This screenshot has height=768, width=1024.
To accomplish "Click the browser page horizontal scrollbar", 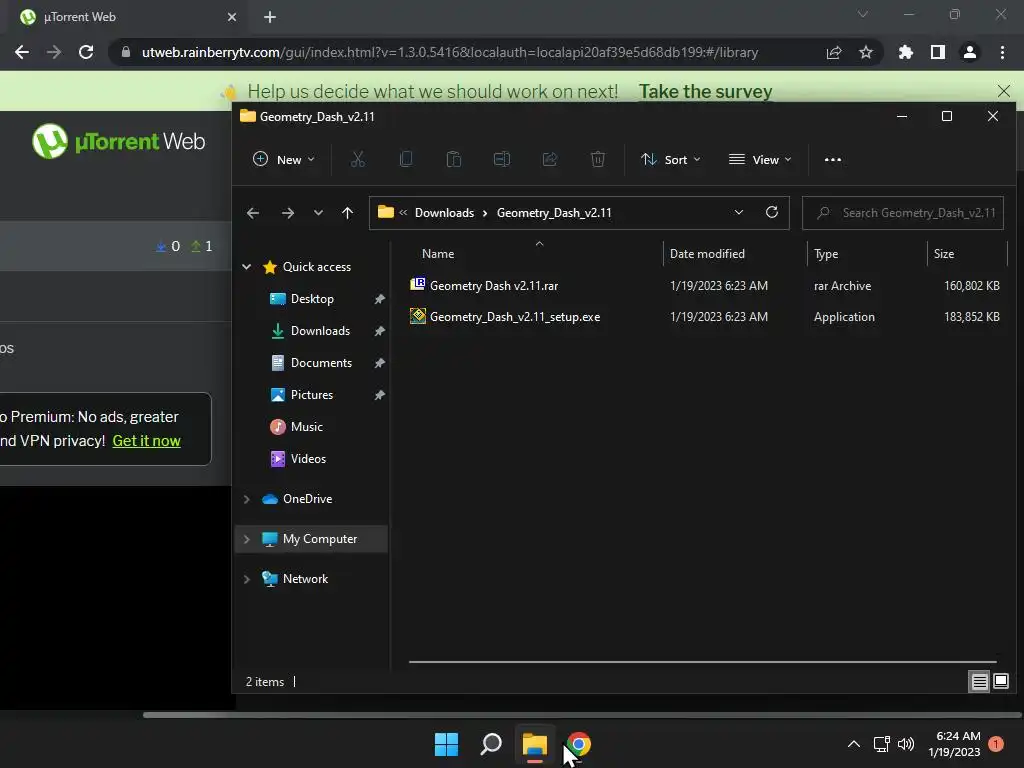I will (x=581, y=714).
